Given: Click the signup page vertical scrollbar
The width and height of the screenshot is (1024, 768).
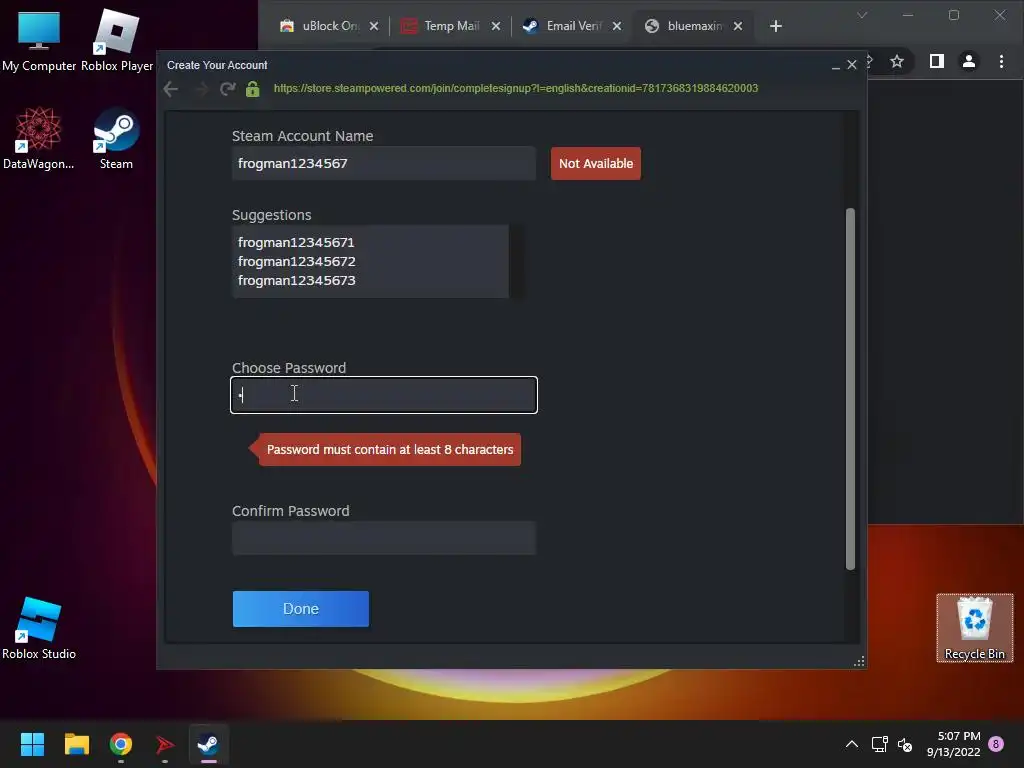Looking at the screenshot, I should (850, 389).
